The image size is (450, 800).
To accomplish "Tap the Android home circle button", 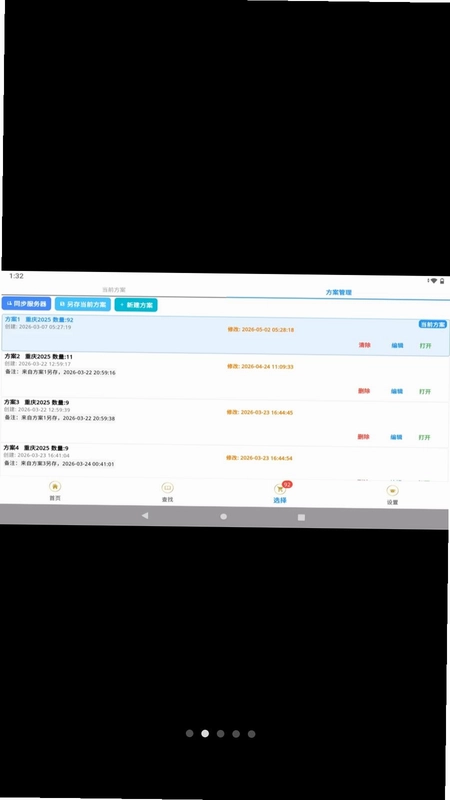I will tap(223, 516).
